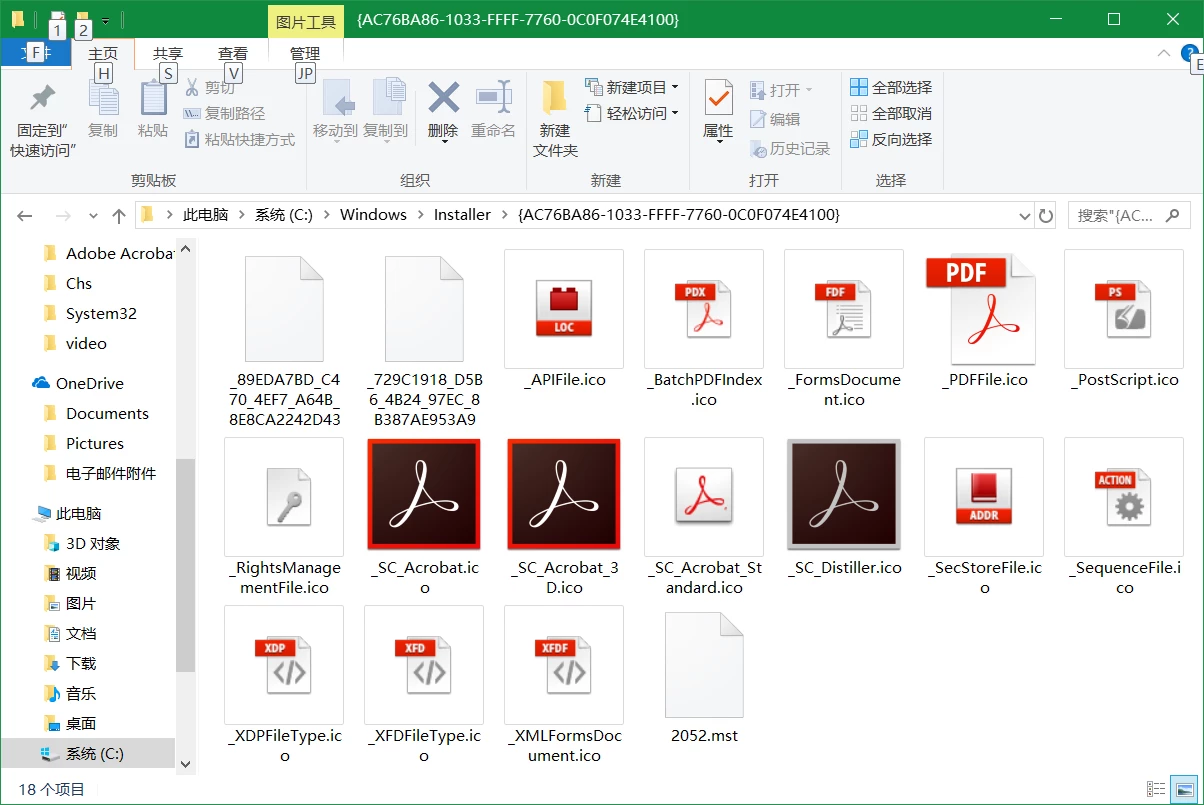Open recent locations dropdown arrow

[x=94, y=215]
